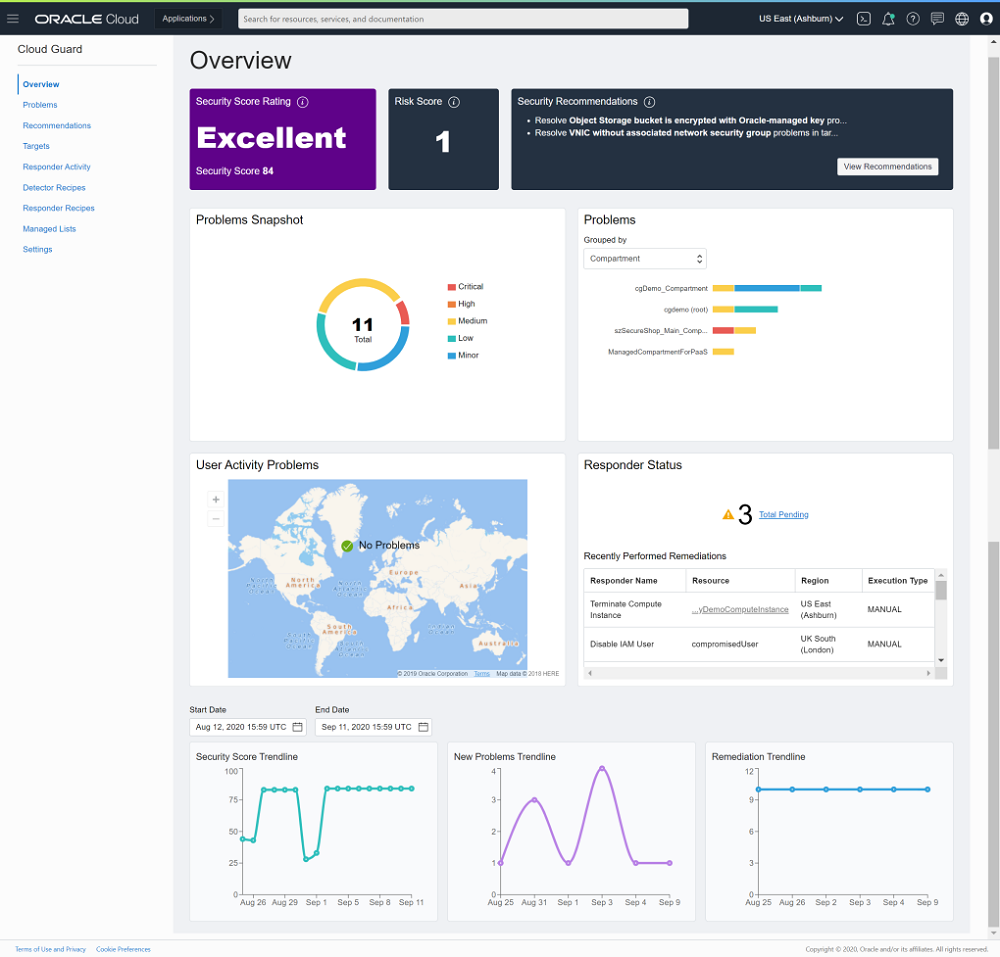
Task: Launch the Cloud Shell terminal icon
Action: click(864, 18)
